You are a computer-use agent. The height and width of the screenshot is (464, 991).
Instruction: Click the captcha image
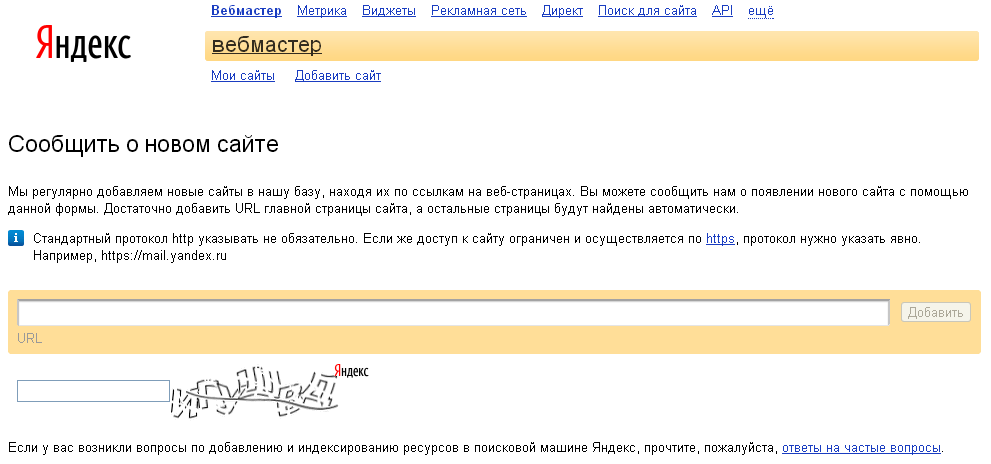coord(269,391)
